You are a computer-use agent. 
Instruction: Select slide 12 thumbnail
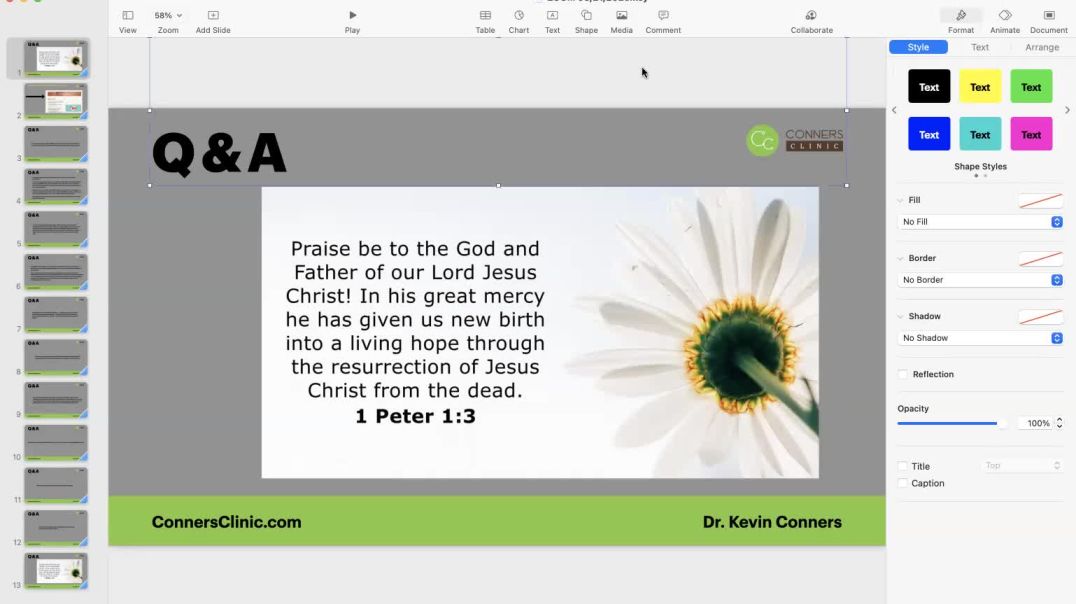(x=56, y=528)
